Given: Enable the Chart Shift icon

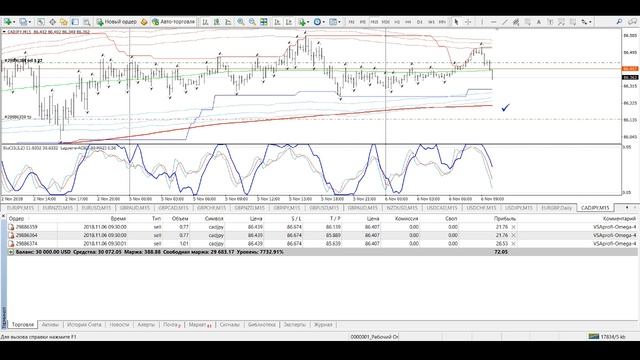Looking at the screenshot, I should [x=289, y=22].
